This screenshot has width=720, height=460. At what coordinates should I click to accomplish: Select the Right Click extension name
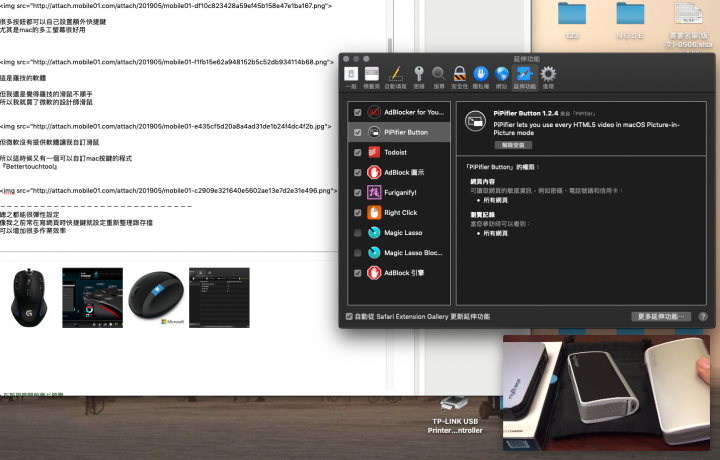click(x=401, y=213)
